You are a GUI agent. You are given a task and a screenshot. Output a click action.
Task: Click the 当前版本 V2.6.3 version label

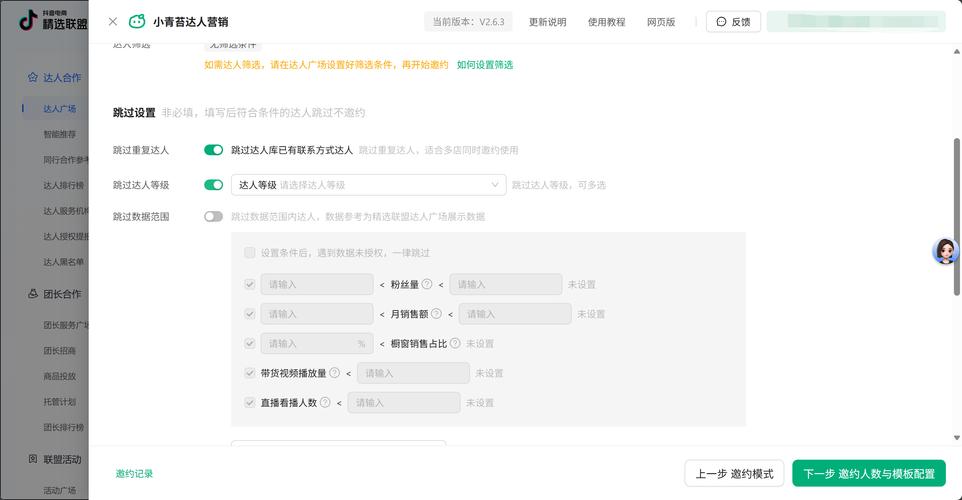[x=468, y=21]
